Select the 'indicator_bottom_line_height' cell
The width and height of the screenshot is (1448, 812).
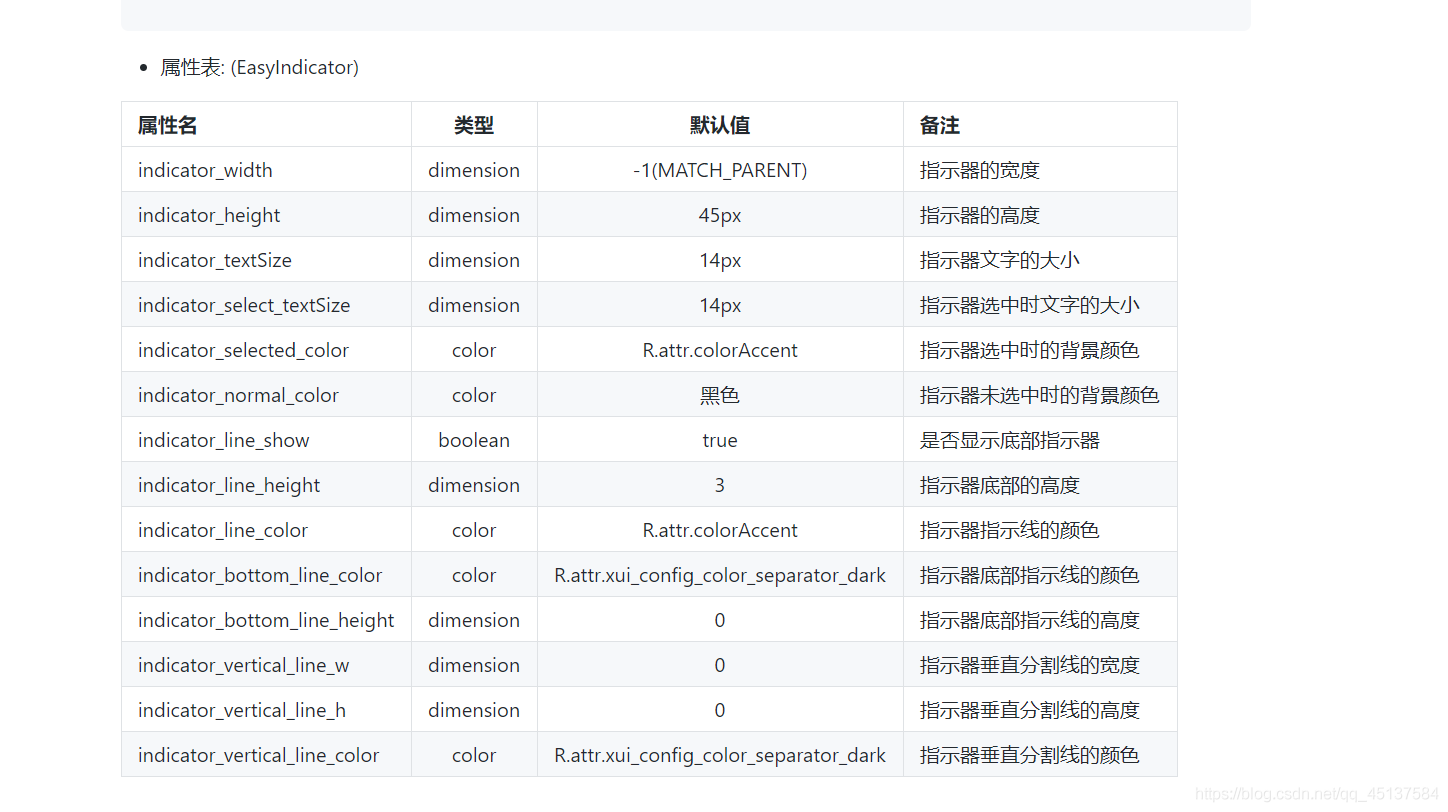(266, 620)
